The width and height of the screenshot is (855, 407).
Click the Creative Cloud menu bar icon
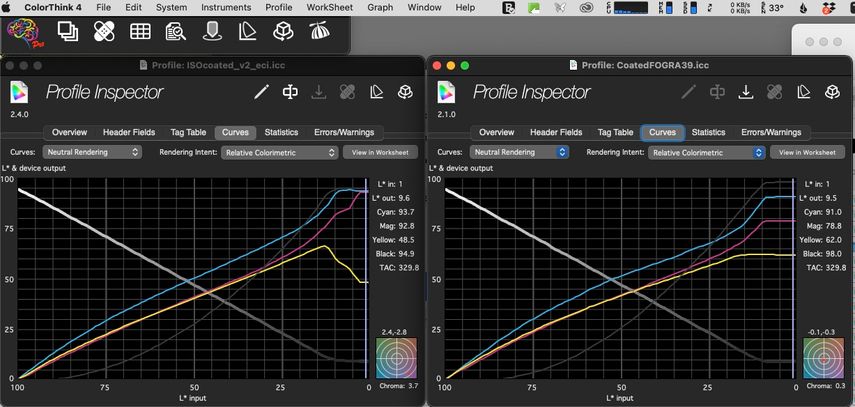587,8
